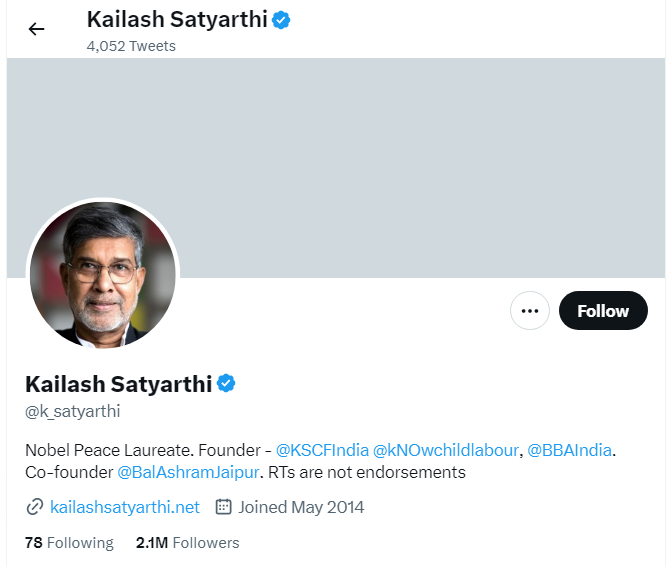670x567 pixels.
Task: Click the link chain icon before the website
Action: tap(35, 507)
